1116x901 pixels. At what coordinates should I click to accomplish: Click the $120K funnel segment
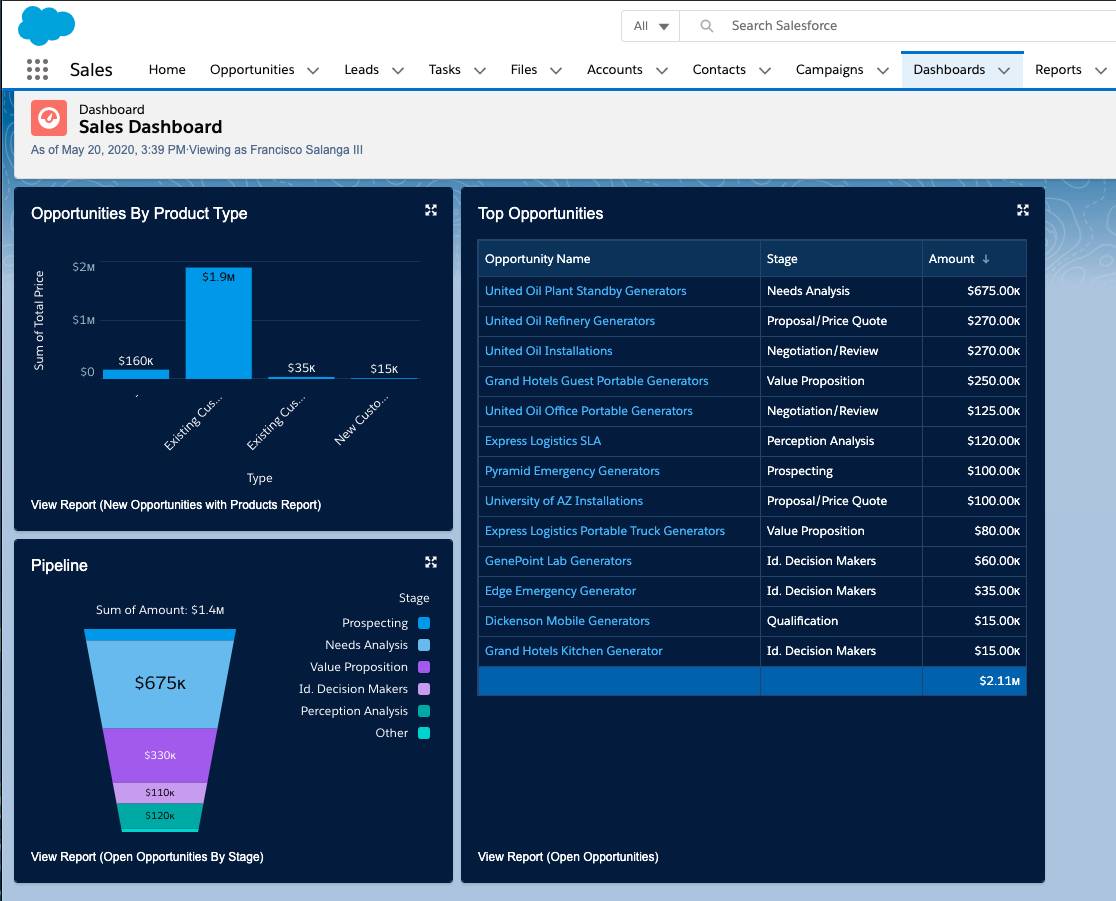pos(160,816)
